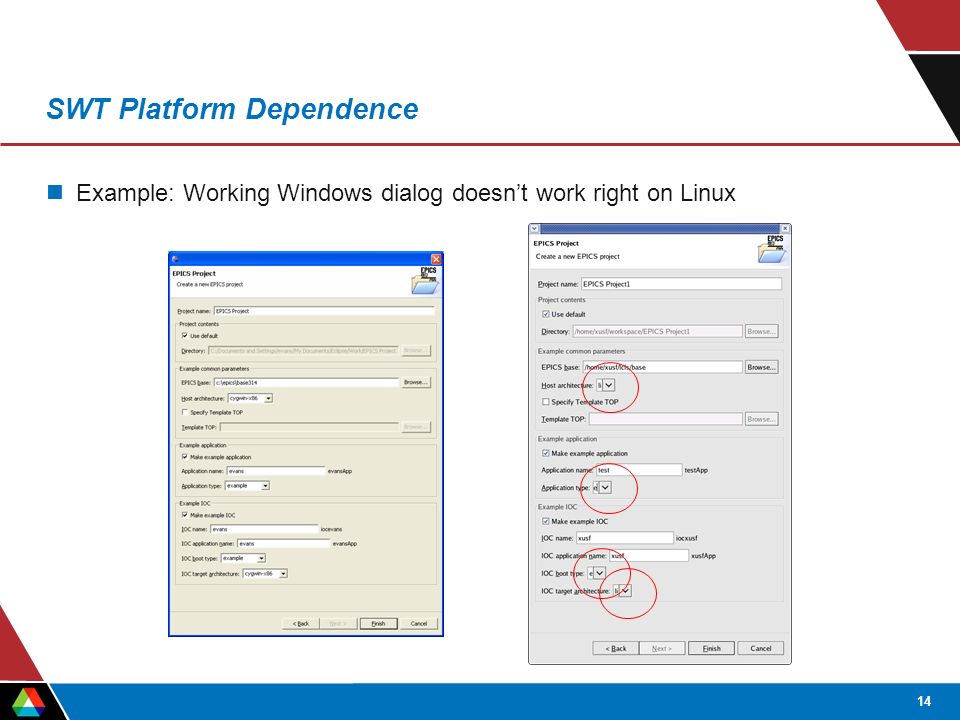Click Back button in Windows dialog

pyautogui.click(x=301, y=623)
